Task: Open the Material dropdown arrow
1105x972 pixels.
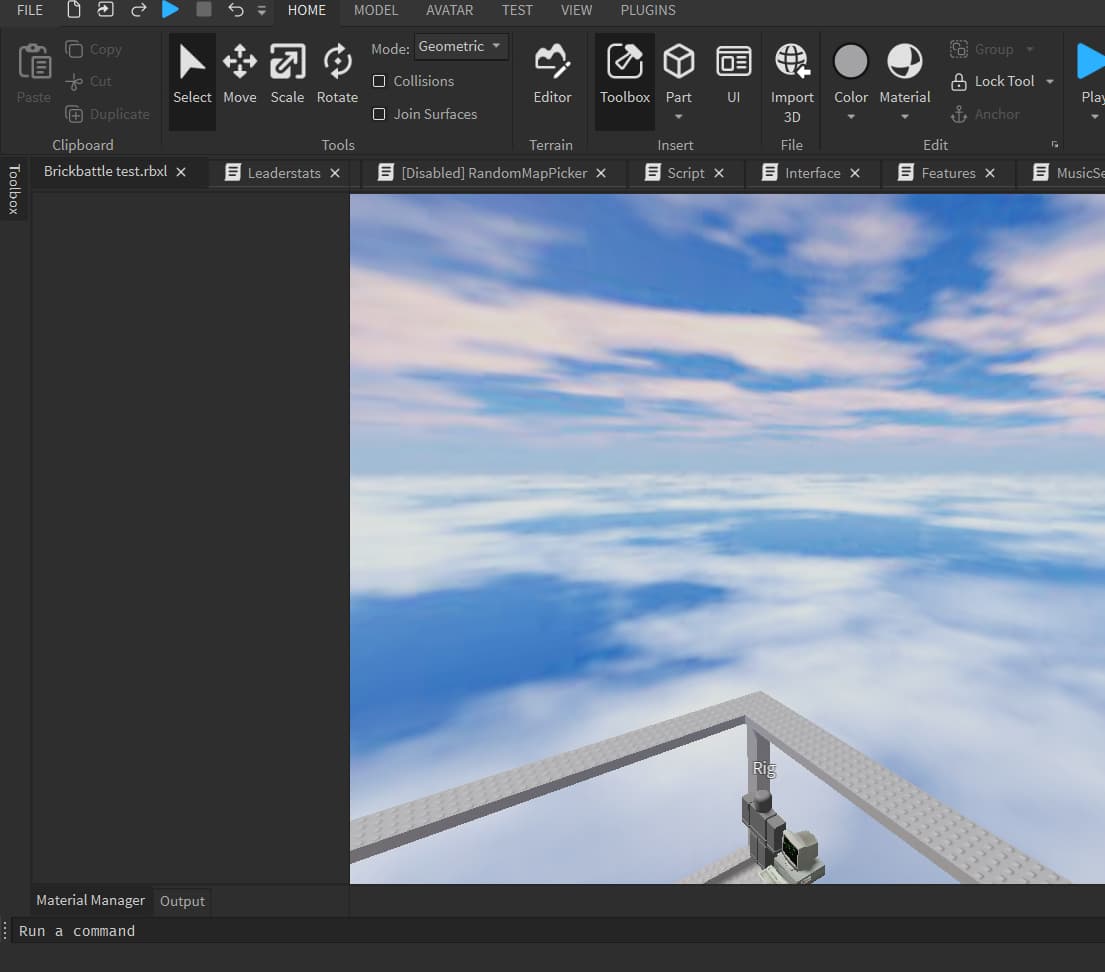Action: click(x=905, y=117)
